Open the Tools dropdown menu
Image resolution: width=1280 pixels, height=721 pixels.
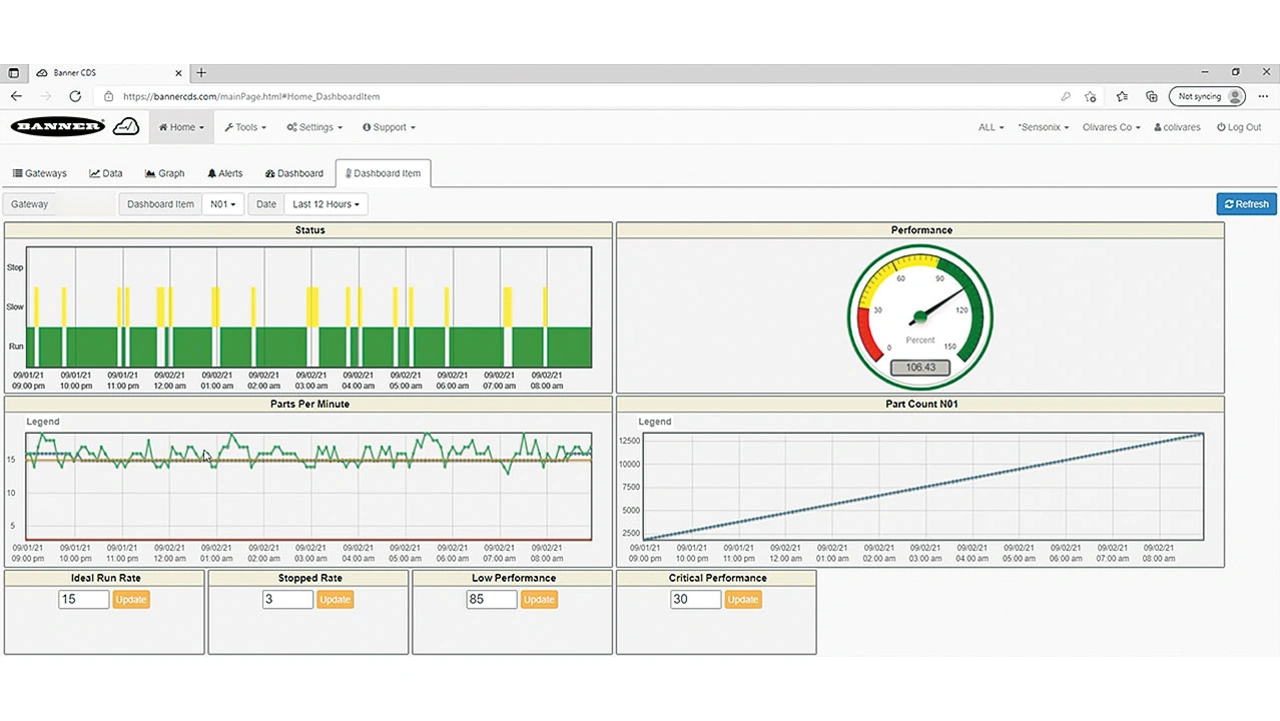tap(241, 128)
